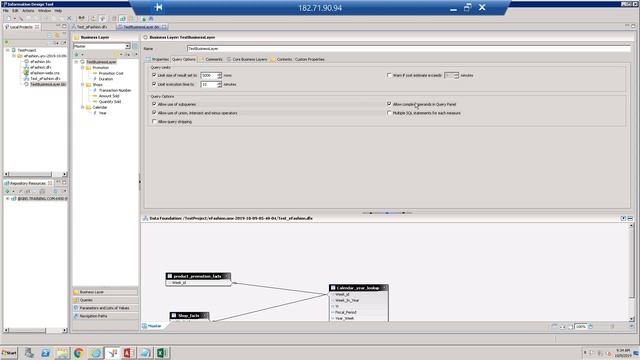Click the Delete (X) toolbar icon
Viewport: 640px width, 360px height.
69,18
